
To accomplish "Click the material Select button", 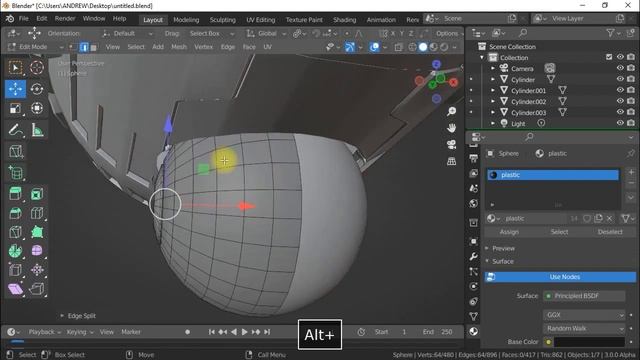I will point(559,232).
